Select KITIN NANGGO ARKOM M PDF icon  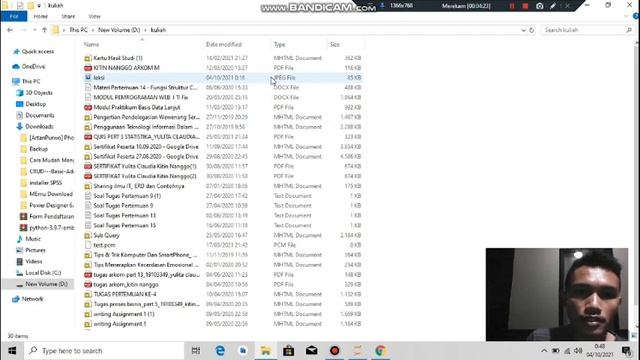(88, 68)
